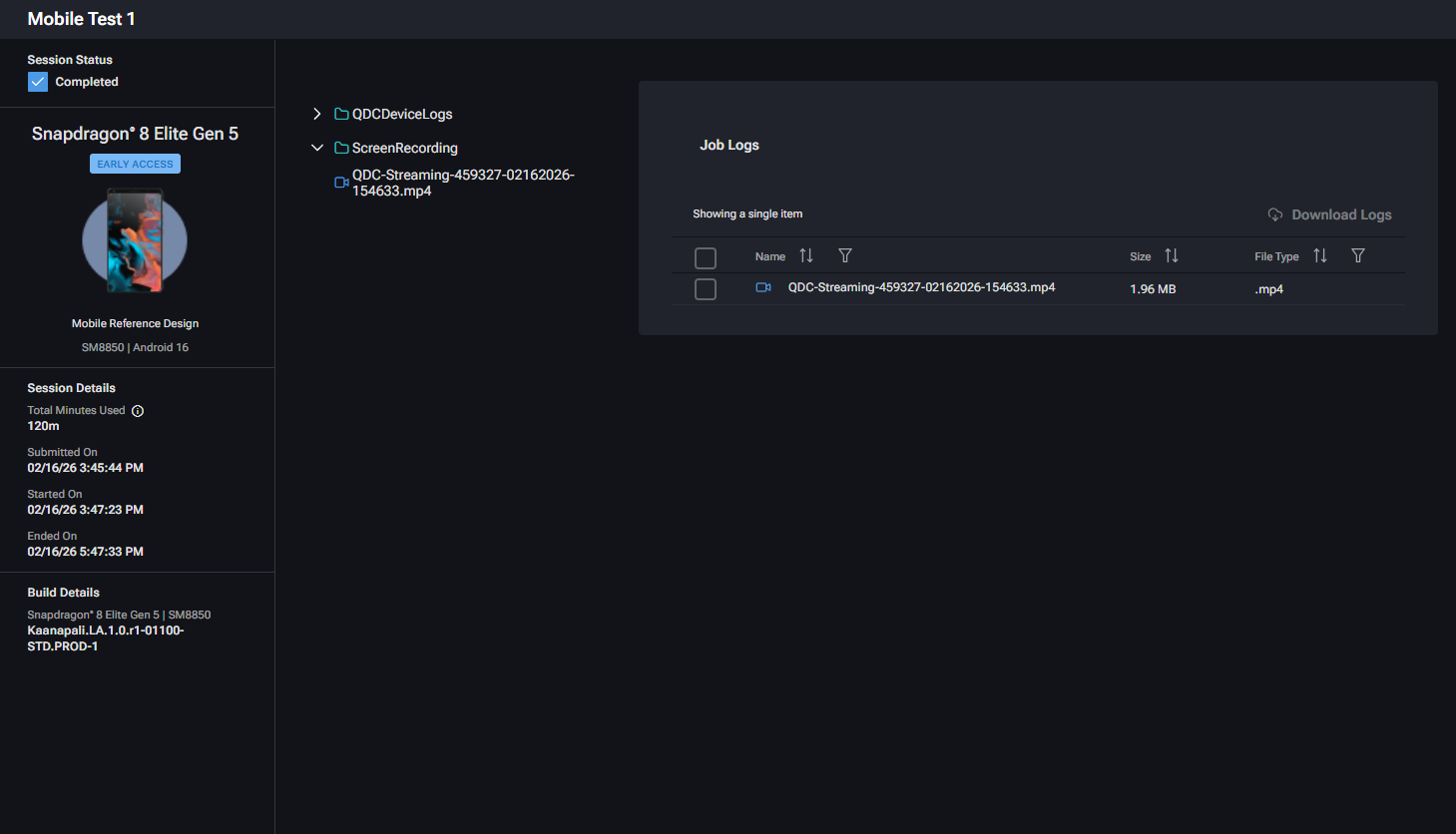Click the Name column sort arrows icon
The image size is (1456, 834).
pos(806,256)
